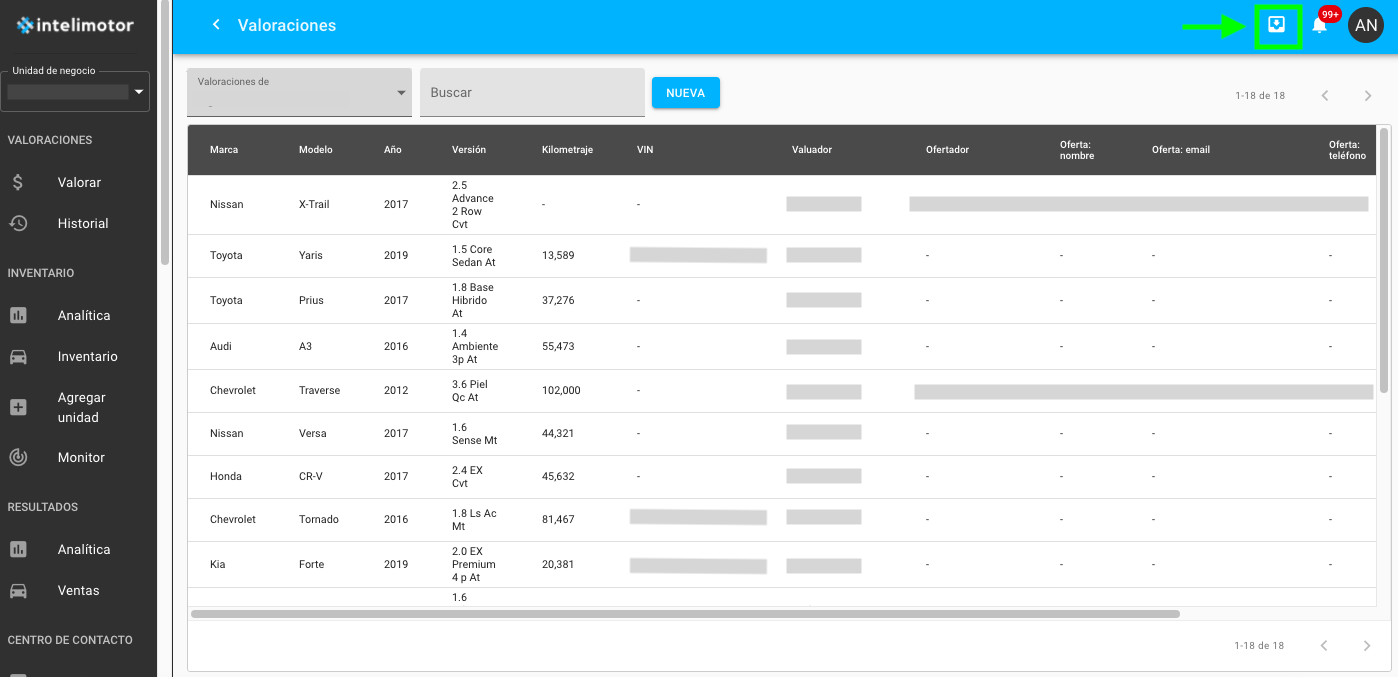Open the AN user avatar menu

(1366, 25)
